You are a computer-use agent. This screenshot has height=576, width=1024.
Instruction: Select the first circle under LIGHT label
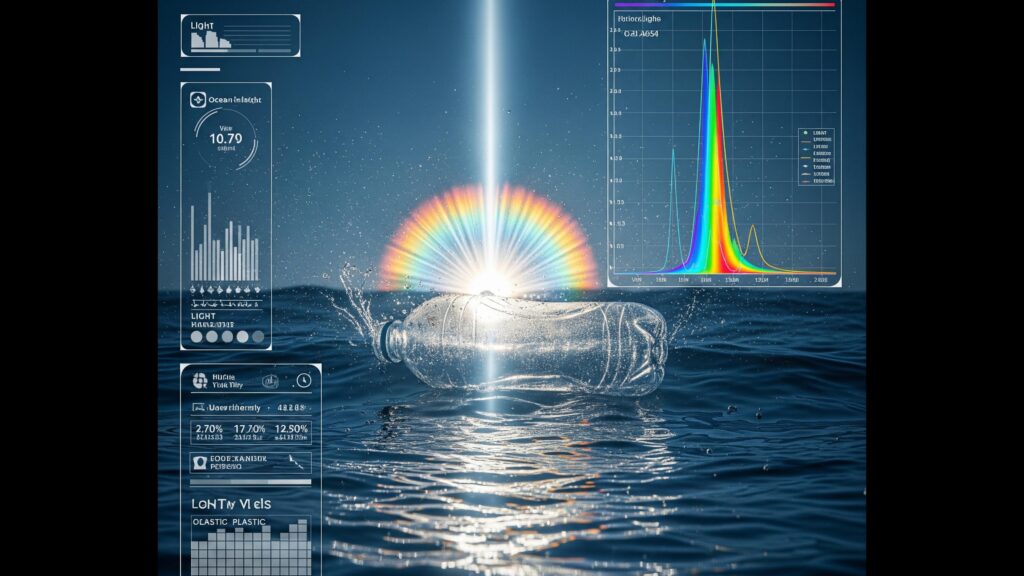197,337
